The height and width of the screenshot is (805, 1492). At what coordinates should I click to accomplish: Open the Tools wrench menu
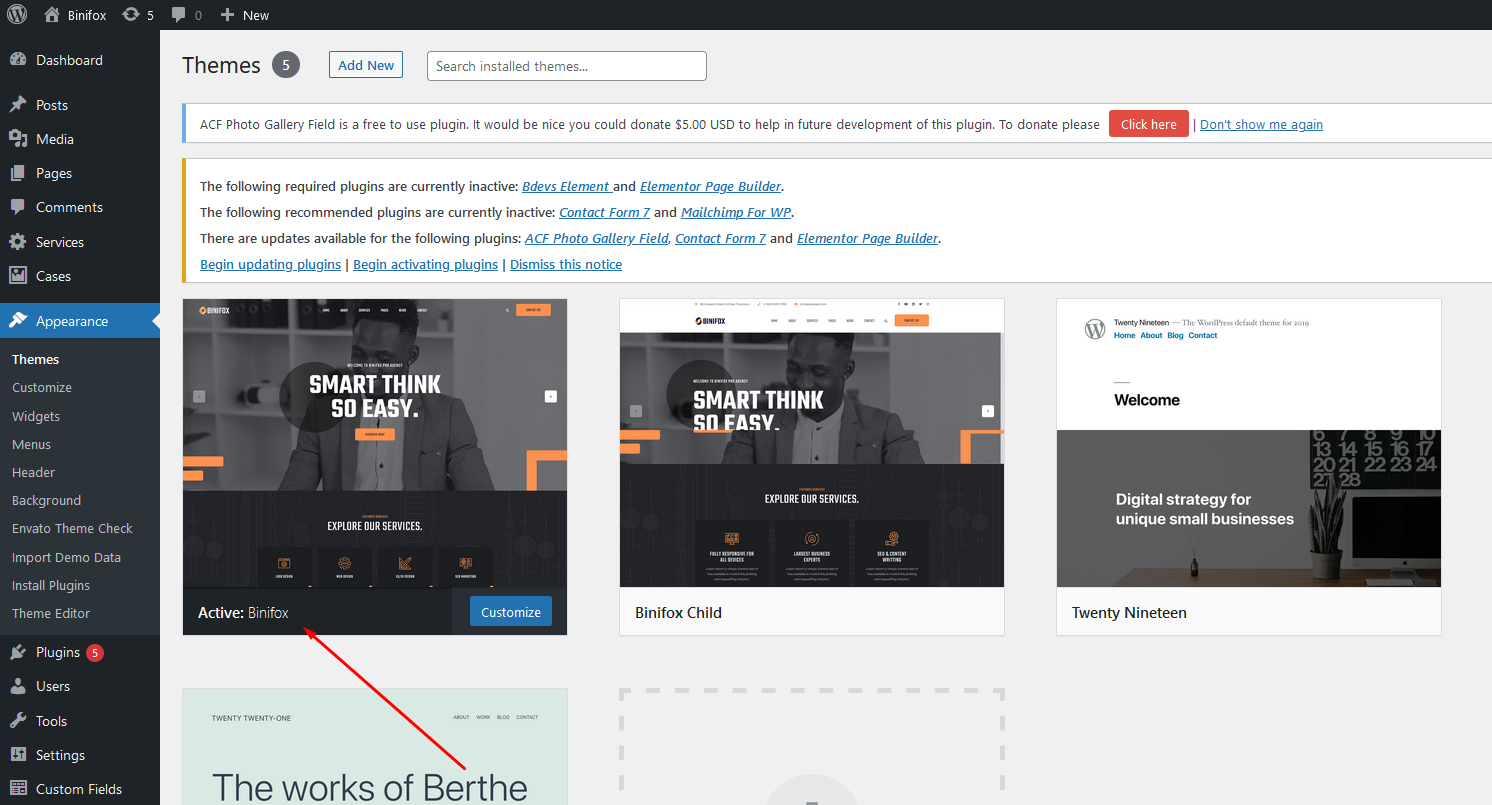18,721
